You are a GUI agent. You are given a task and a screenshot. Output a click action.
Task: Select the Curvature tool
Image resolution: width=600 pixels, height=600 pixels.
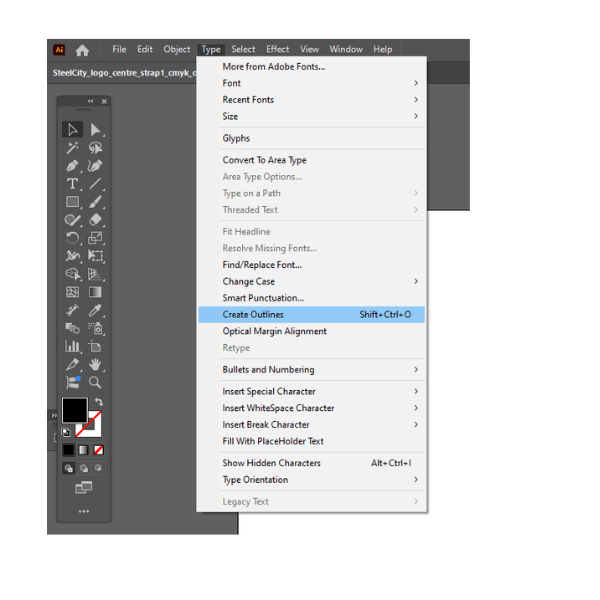click(95, 166)
